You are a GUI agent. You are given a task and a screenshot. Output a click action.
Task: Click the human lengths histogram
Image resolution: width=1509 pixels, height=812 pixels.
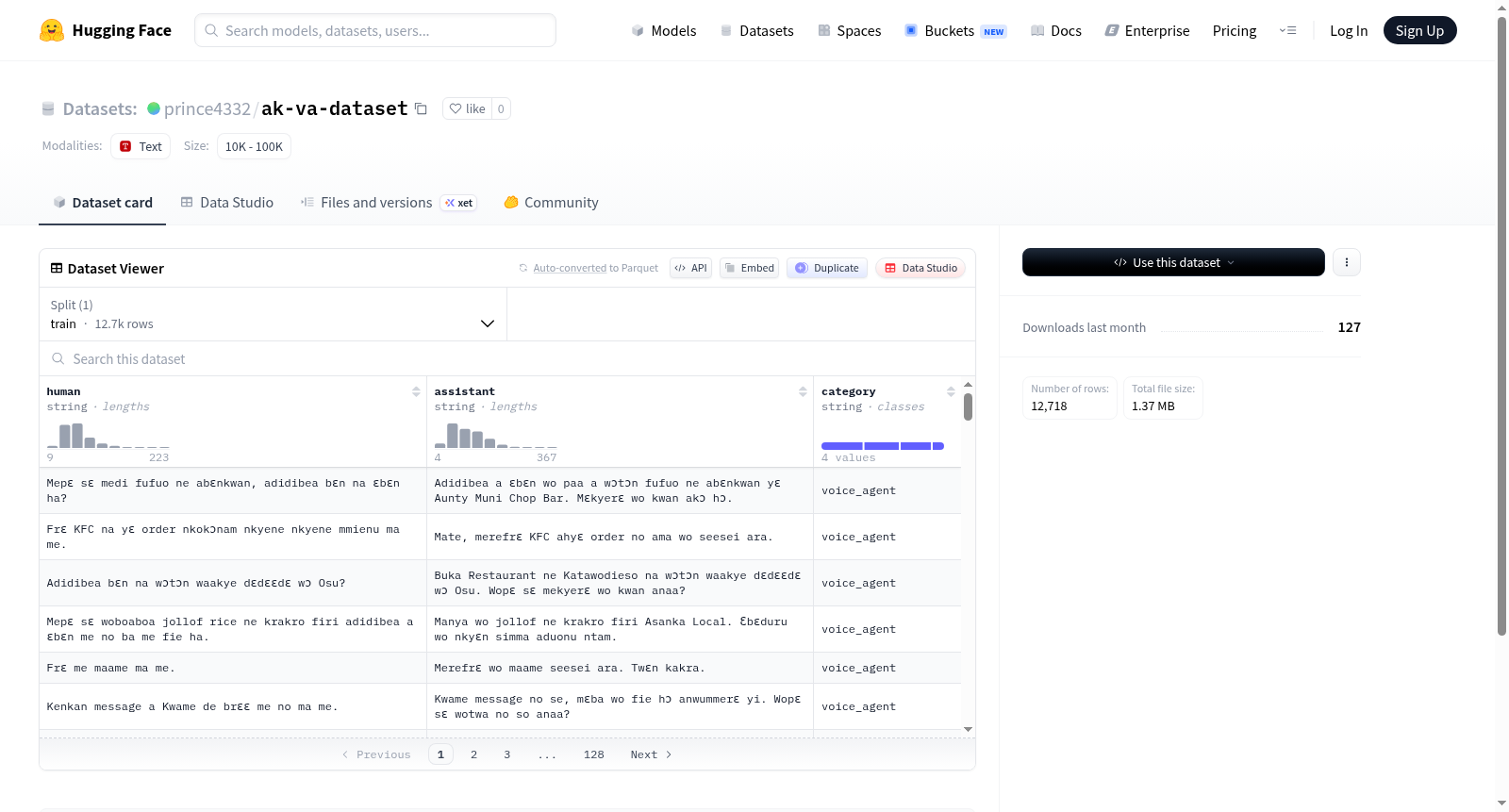(x=108, y=436)
